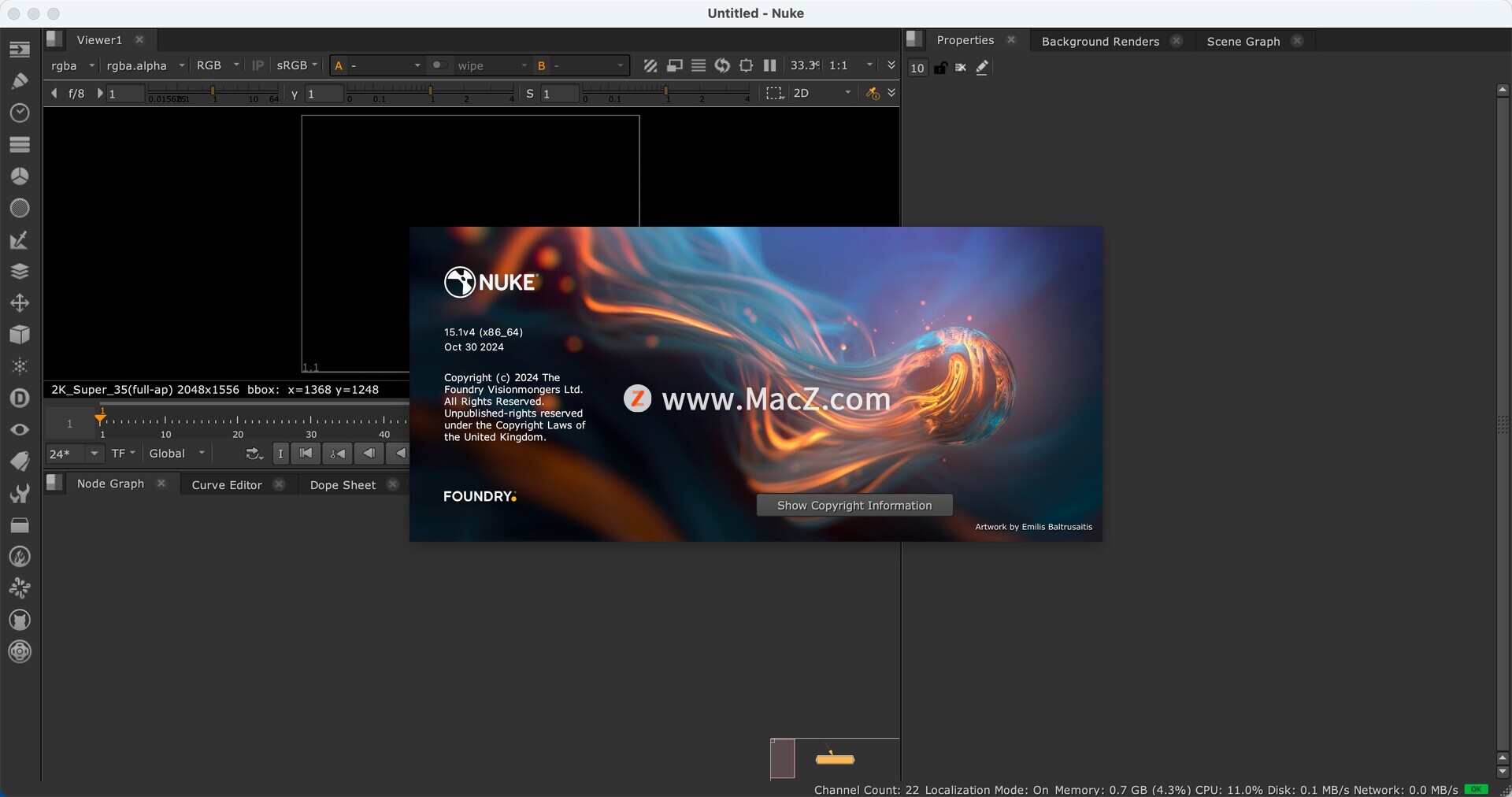
Task: Pause Viewer updates with pause icon
Action: (770, 66)
